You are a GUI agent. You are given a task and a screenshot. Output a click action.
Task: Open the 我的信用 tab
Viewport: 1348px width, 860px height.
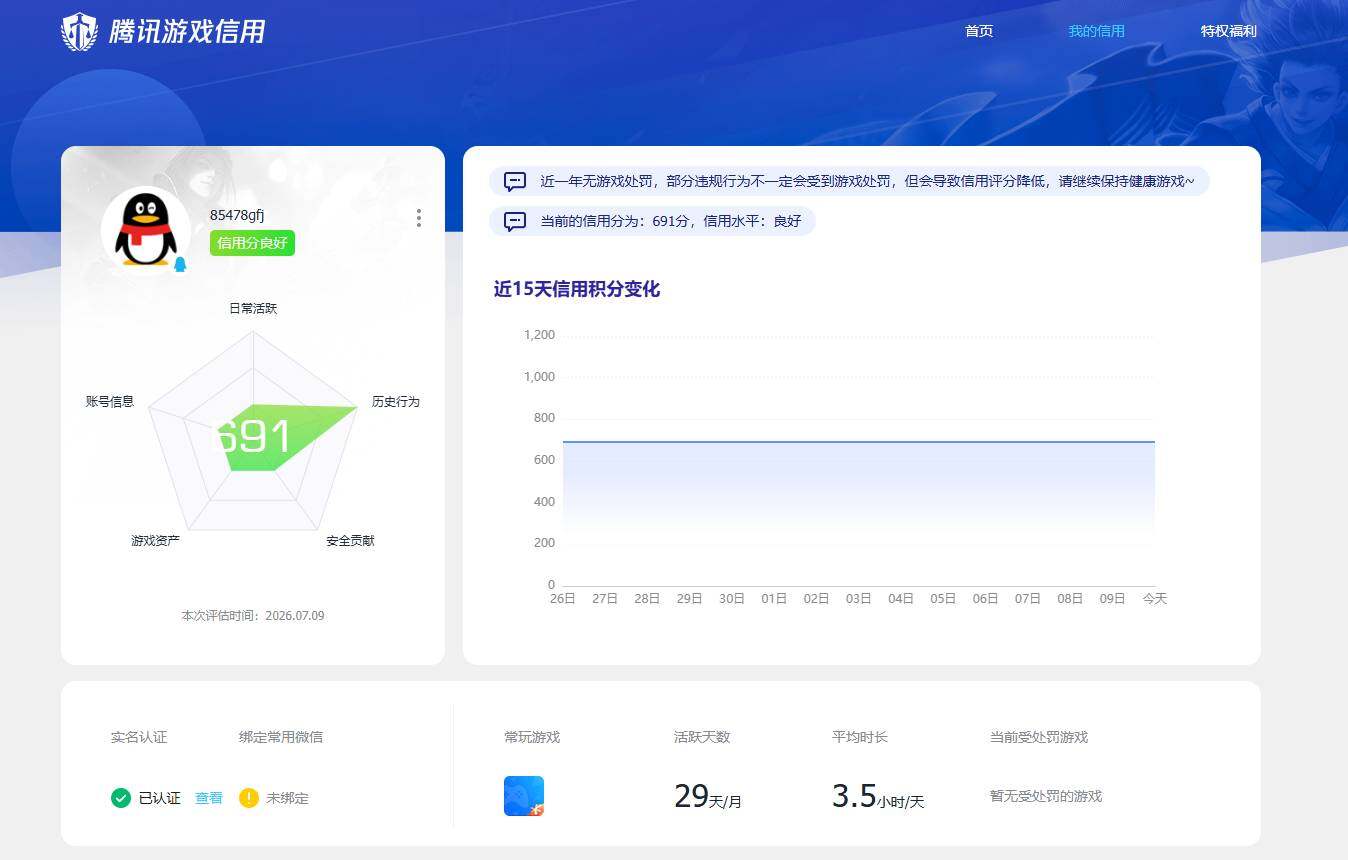coord(1096,31)
